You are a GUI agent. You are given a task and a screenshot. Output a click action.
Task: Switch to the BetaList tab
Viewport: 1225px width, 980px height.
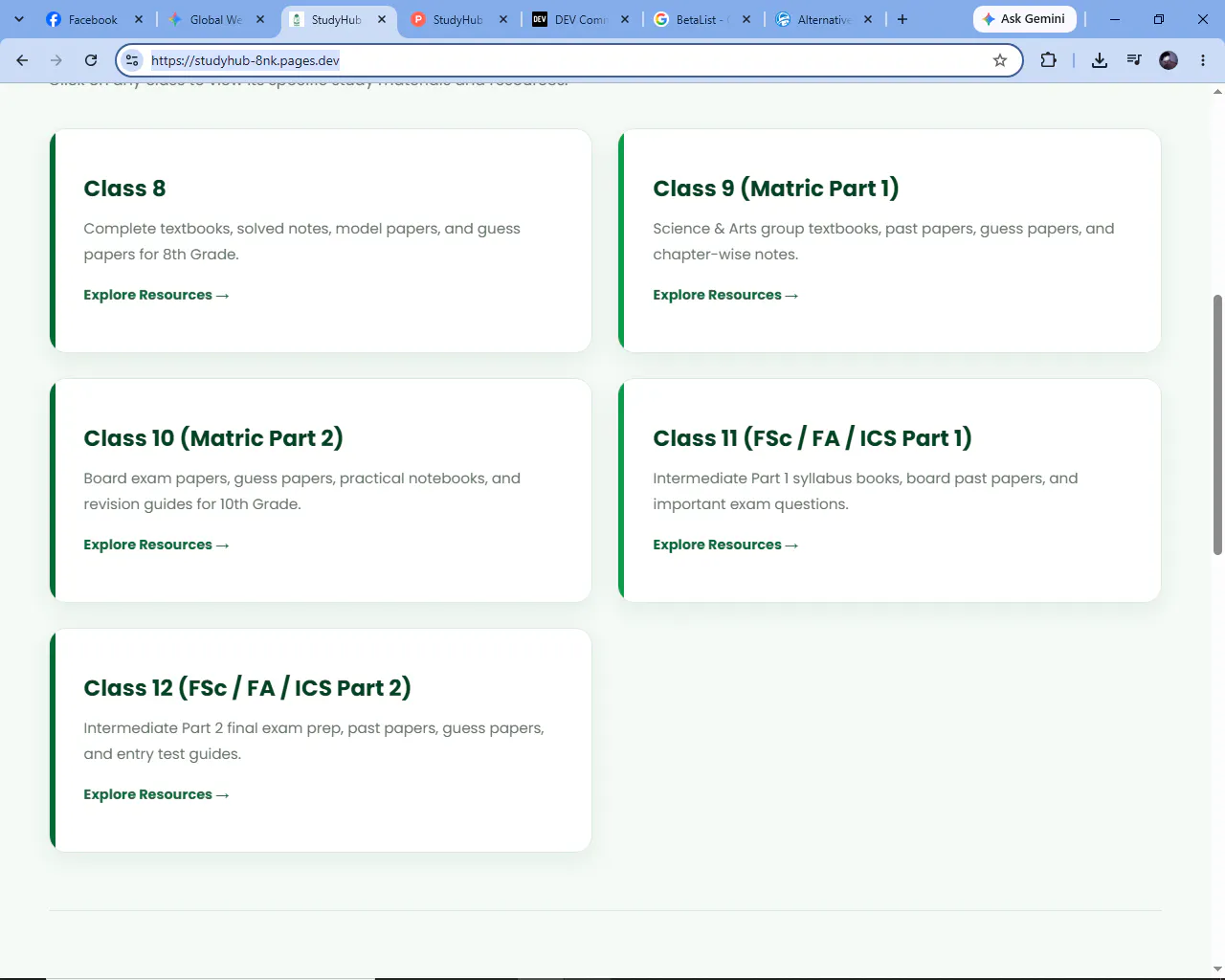(702, 19)
